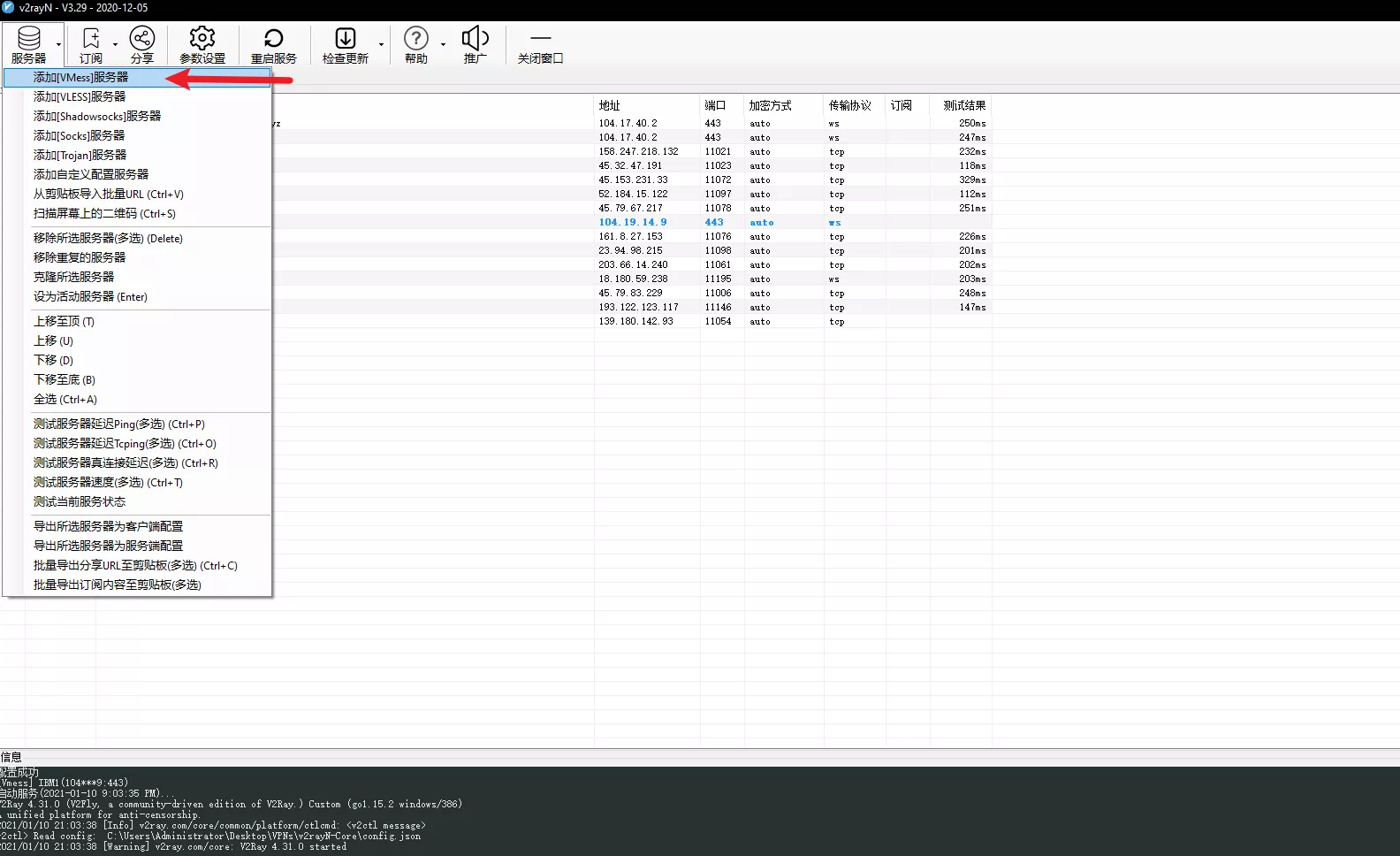This screenshot has width=1400, height=856.
Task: Click the 订阅 column header
Action: pyautogui.click(x=908, y=105)
